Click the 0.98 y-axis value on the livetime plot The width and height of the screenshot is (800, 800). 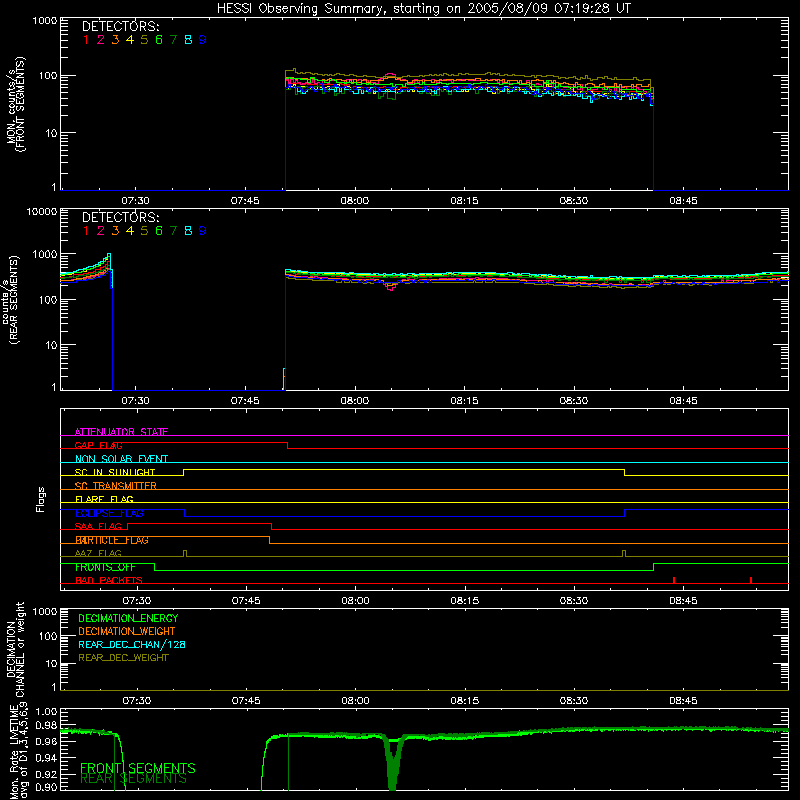tap(46, 725)
